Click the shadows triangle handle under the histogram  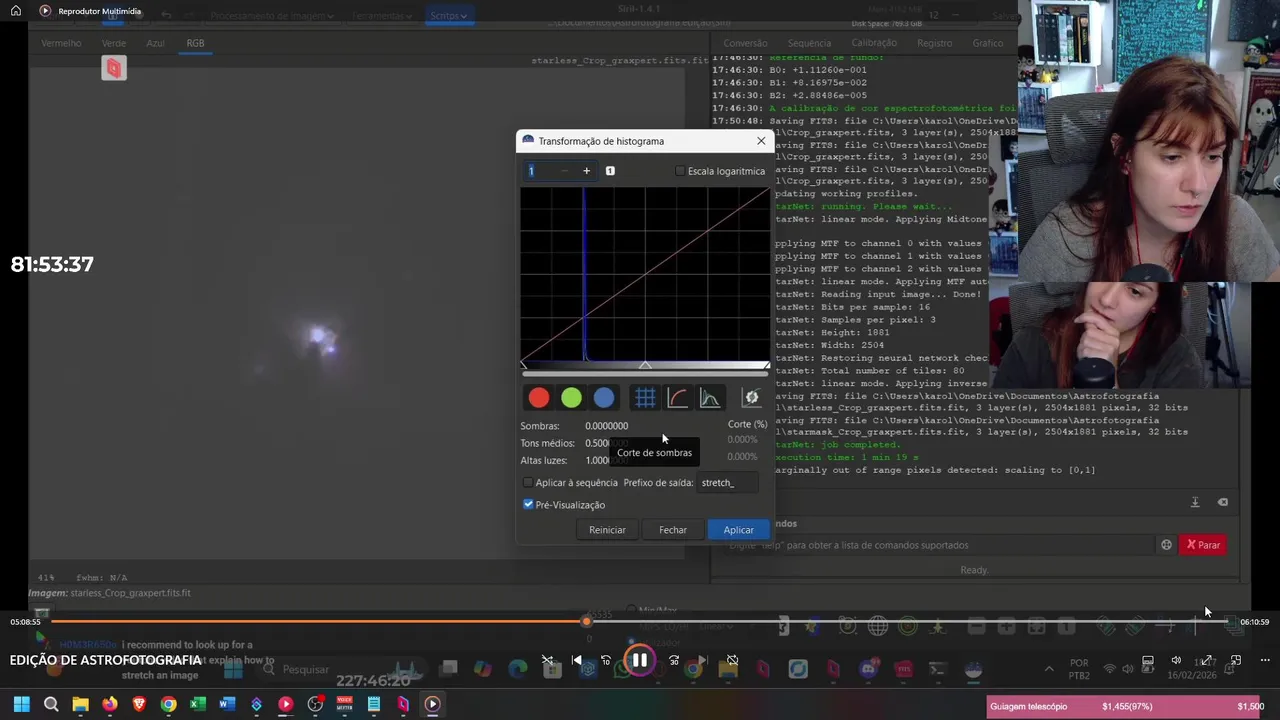523,366
